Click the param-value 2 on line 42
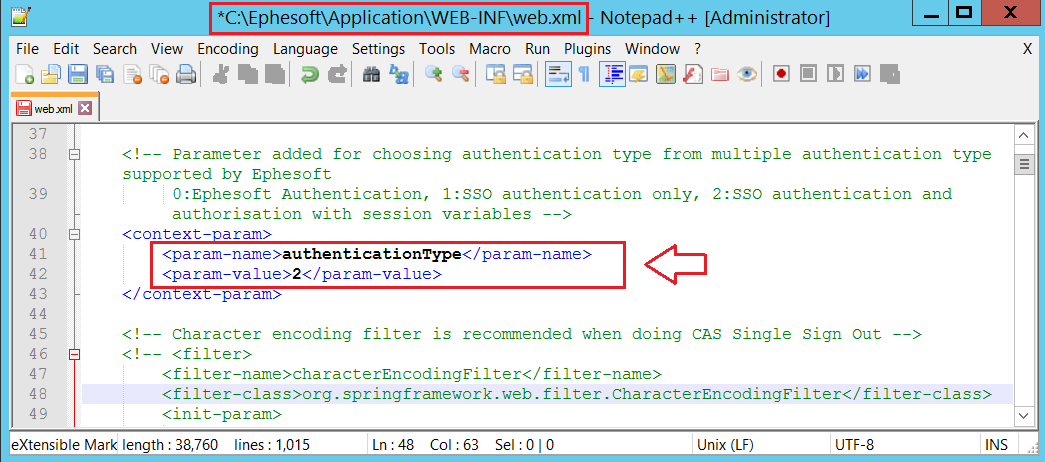This screenshot has width=1045, height=462. coord(297,275)
